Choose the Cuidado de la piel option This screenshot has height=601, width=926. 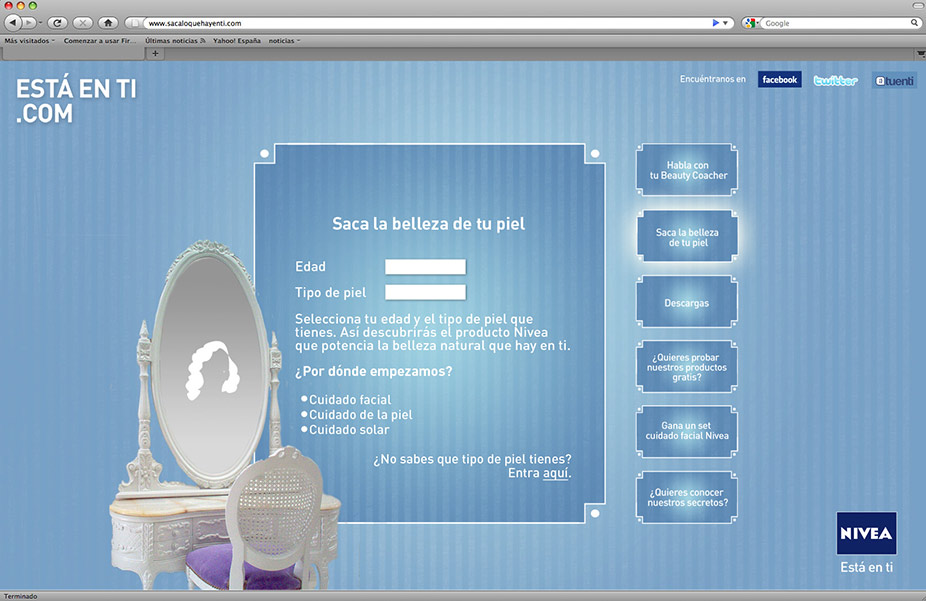360,415
